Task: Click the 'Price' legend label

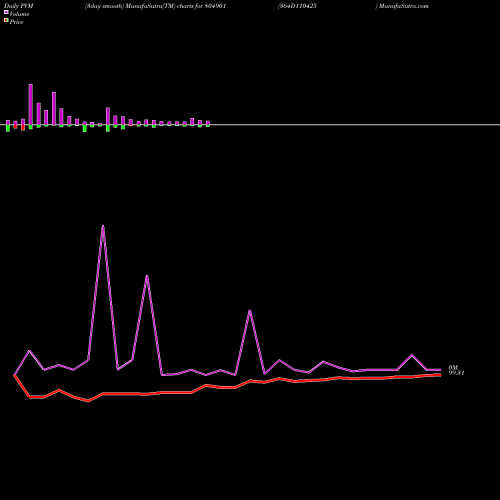Action: coord(16,22)
